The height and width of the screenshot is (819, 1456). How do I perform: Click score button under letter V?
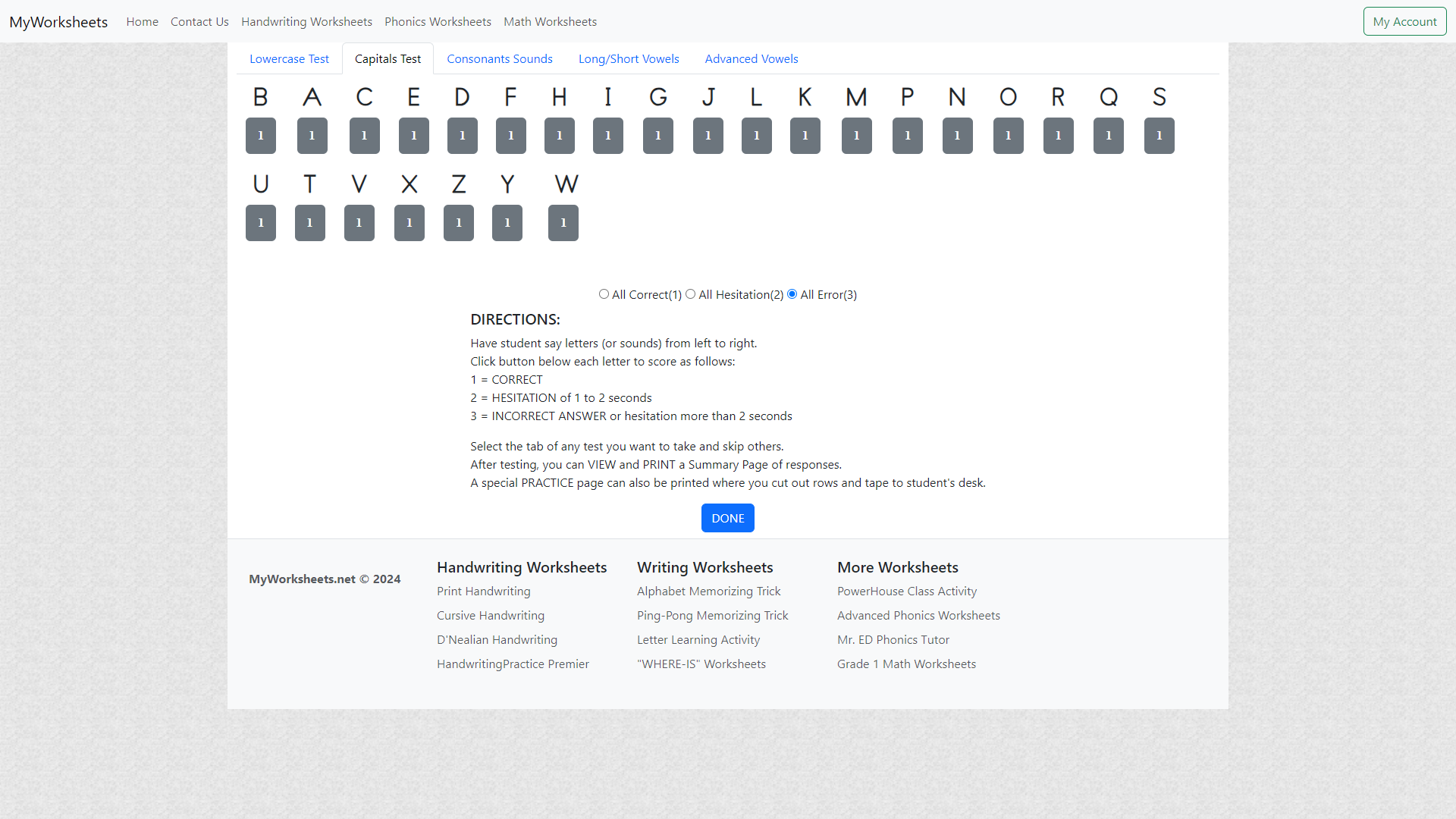pos(359,223)
